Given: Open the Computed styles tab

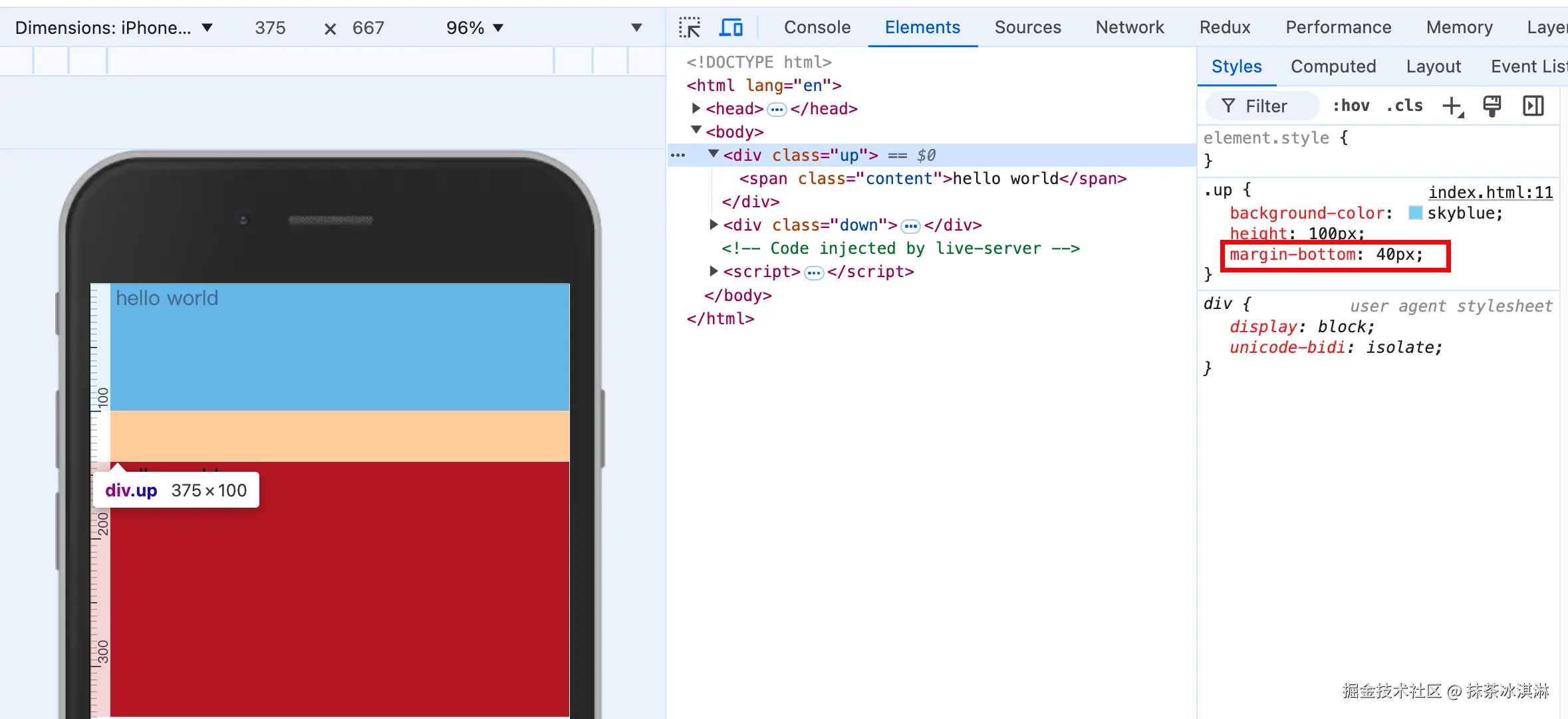Looking at the screenshot, I should click(1333, 66).
